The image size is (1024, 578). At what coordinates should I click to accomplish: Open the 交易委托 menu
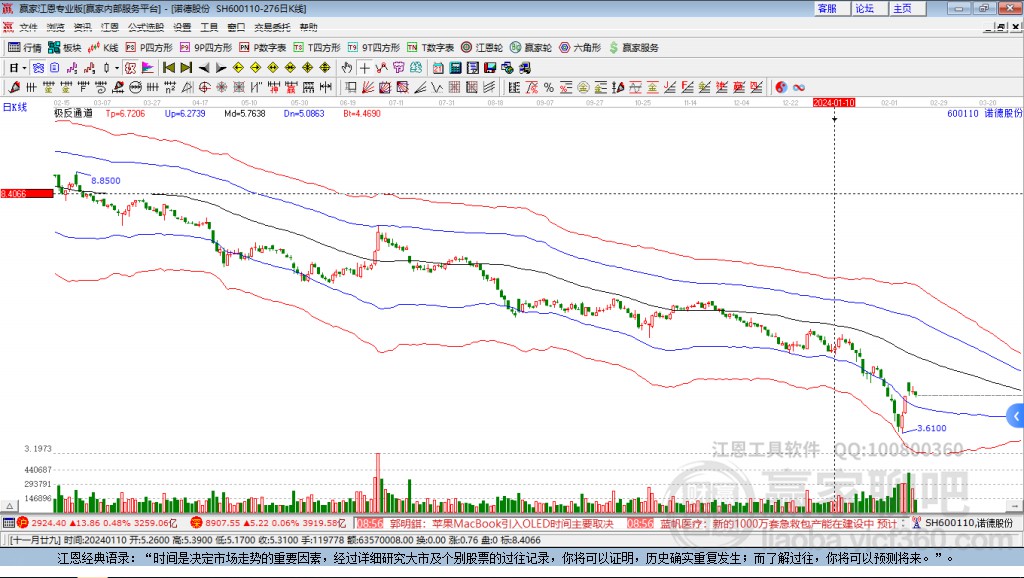272,27
